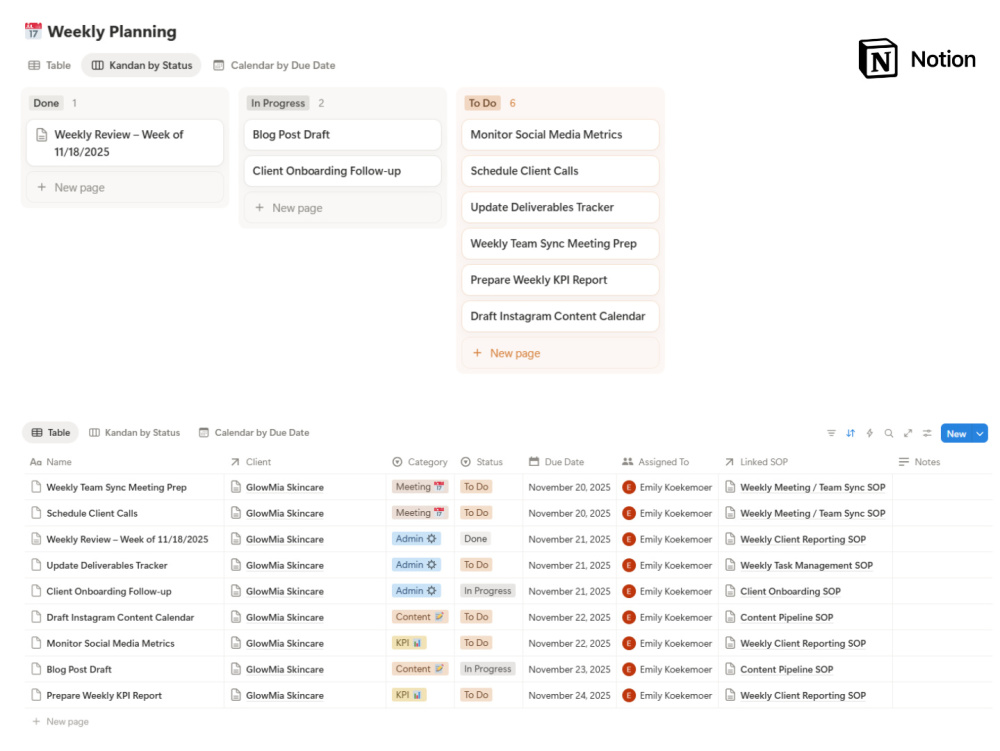Add New page in To Do column
This screenshot has height=751, width=1000.
560,353
